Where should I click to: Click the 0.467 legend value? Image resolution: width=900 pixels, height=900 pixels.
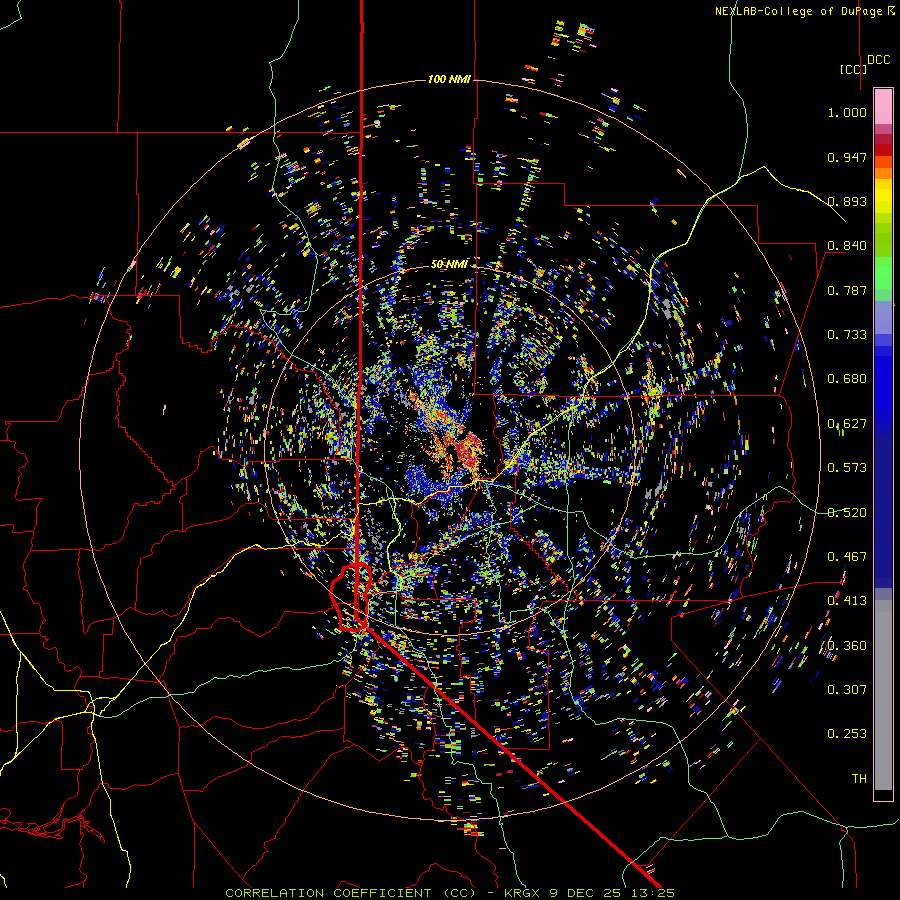point(847,557)
